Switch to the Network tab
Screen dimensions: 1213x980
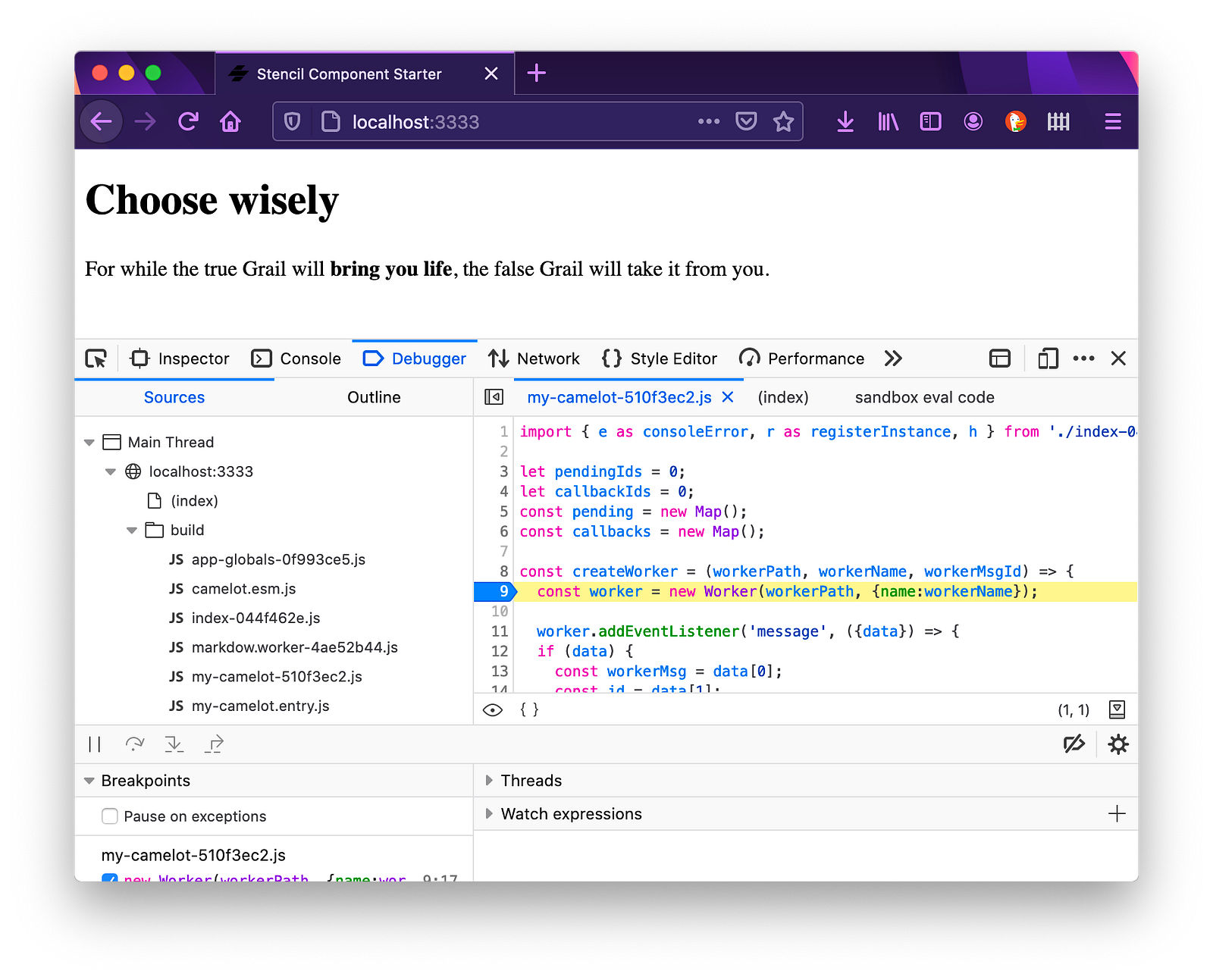tap(534, 358)
